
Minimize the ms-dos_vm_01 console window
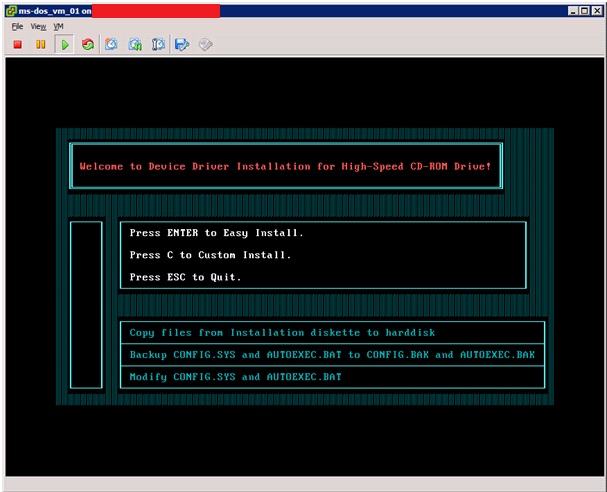coord(573,11)
